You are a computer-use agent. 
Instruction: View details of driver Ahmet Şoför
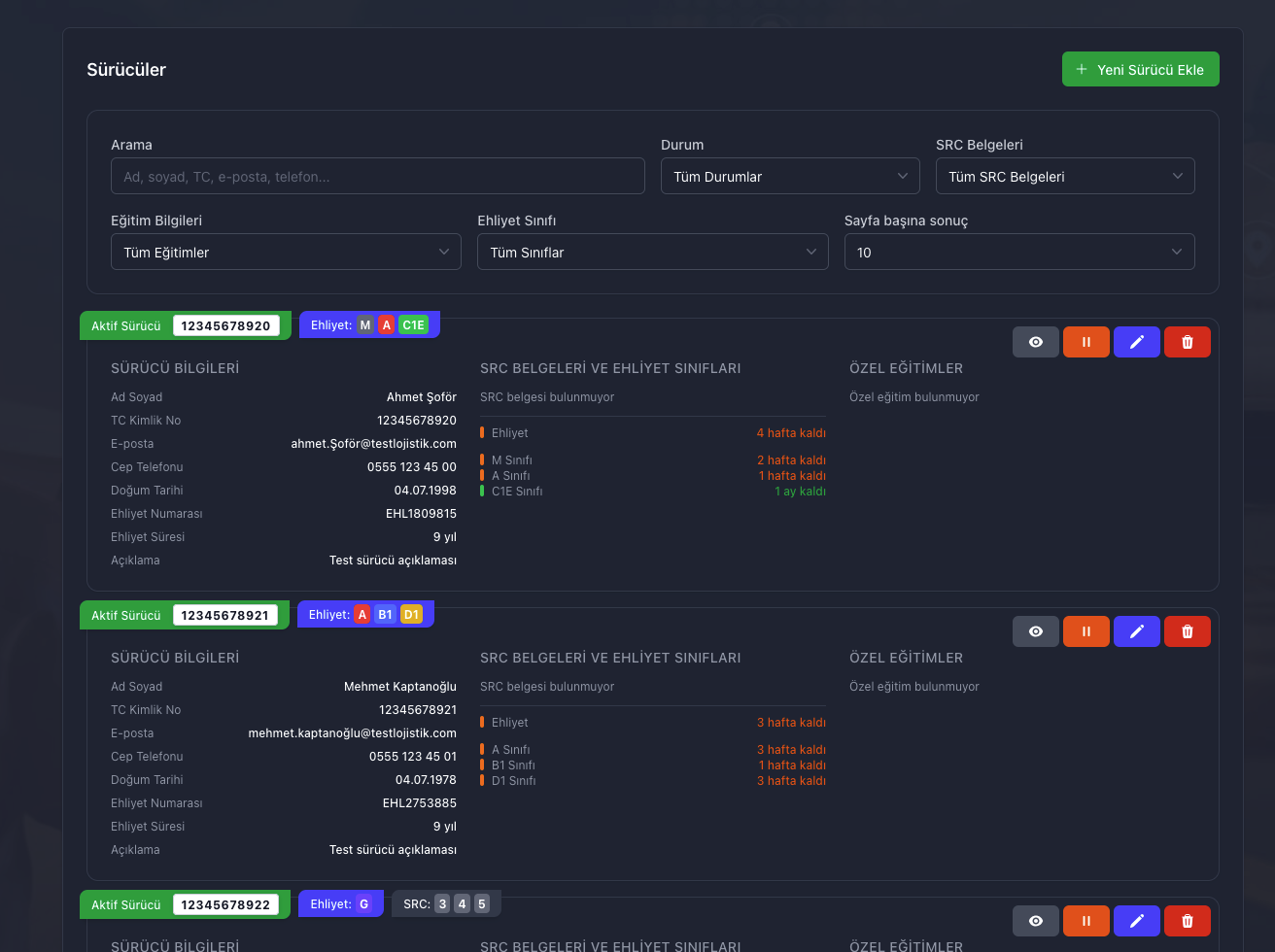click(x=1035, y=342)
